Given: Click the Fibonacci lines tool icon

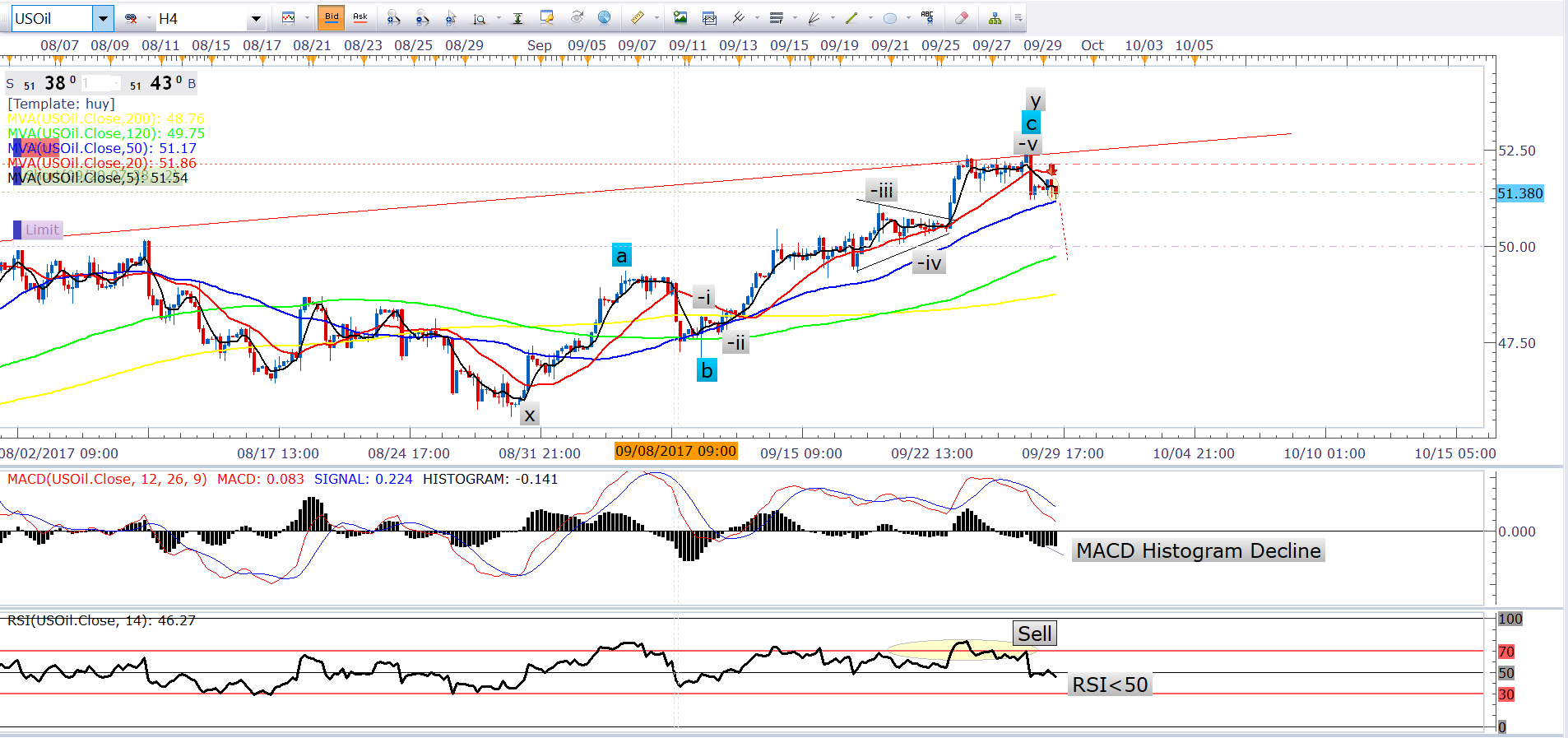Looking at the screenshot, I should [x=776, y=17].
